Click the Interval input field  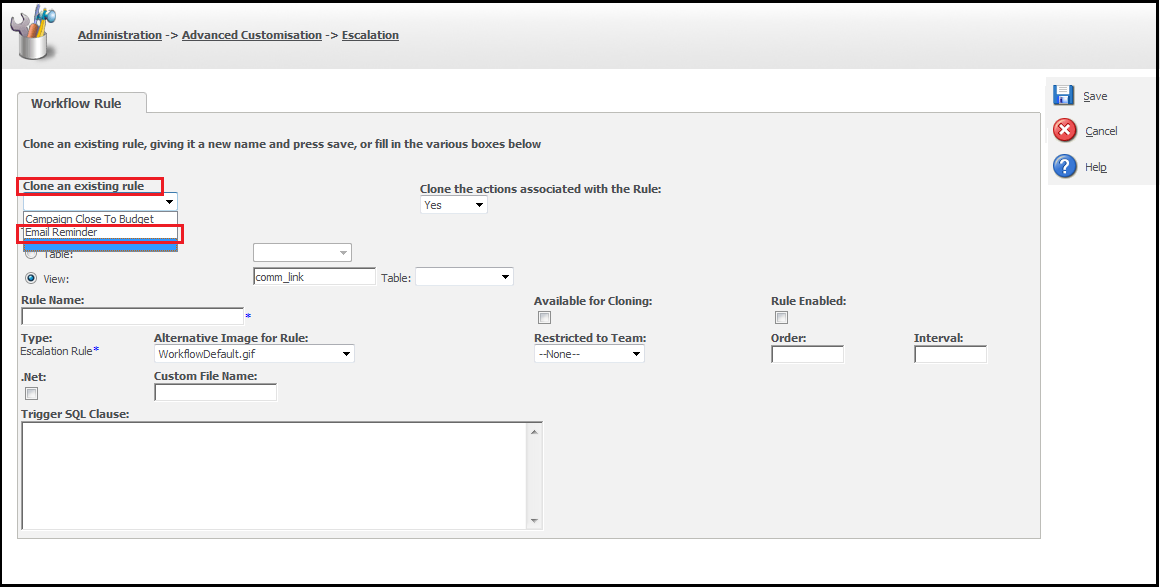(951, 354)
